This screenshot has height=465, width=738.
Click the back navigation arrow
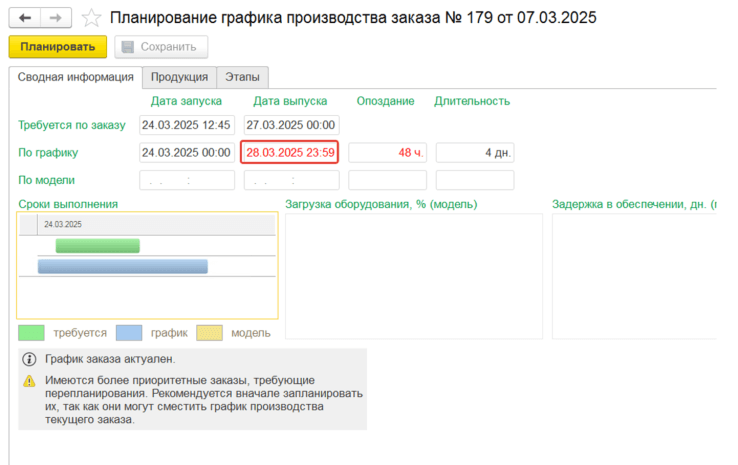pos(25,19)
